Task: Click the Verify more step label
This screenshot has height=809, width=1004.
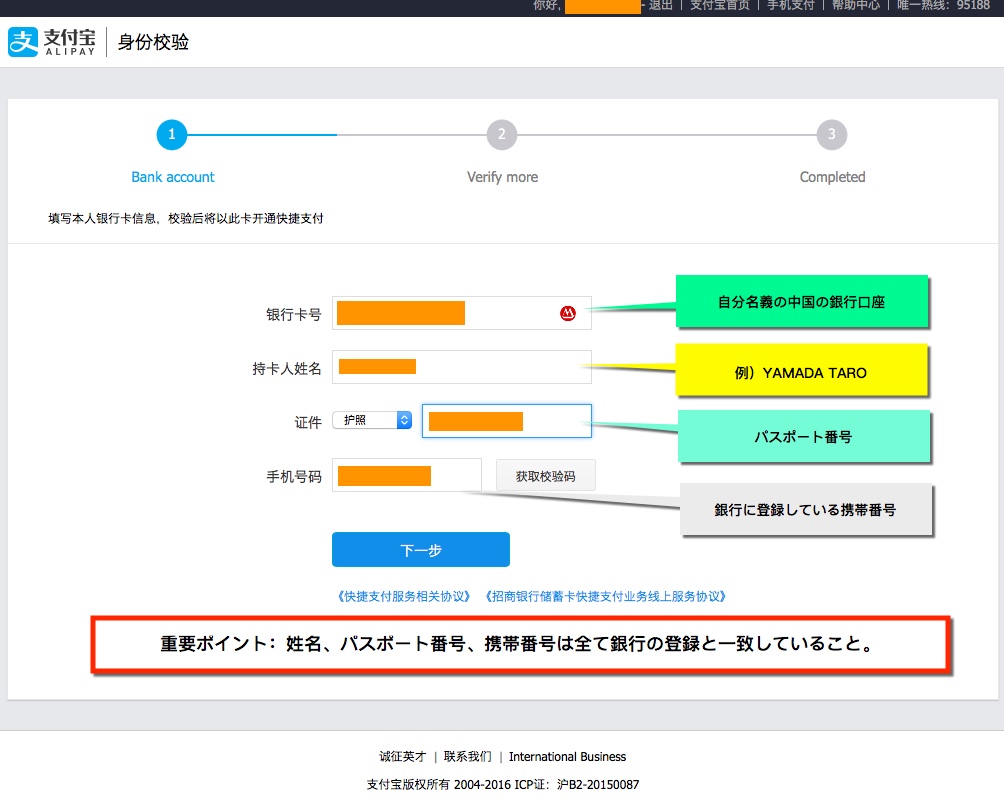Action: point(503,177)
